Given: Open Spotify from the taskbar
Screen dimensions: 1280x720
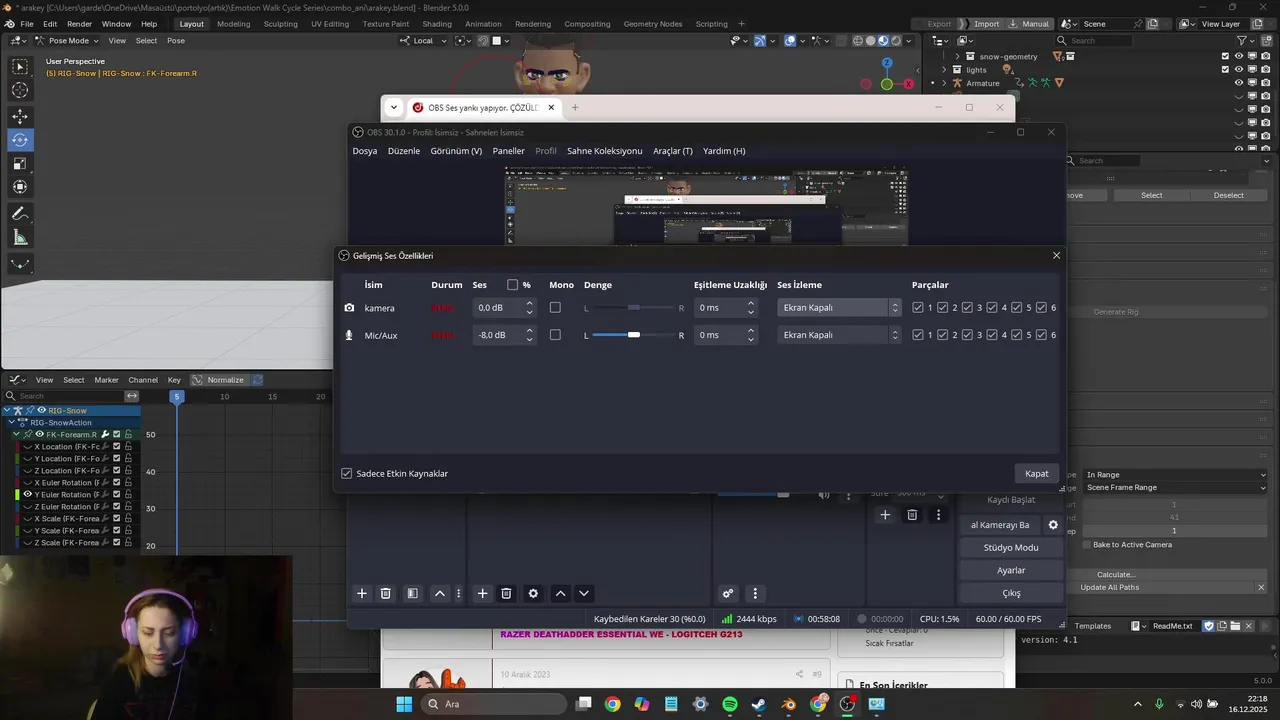Looking at the screenshot, I should (730, 704).
